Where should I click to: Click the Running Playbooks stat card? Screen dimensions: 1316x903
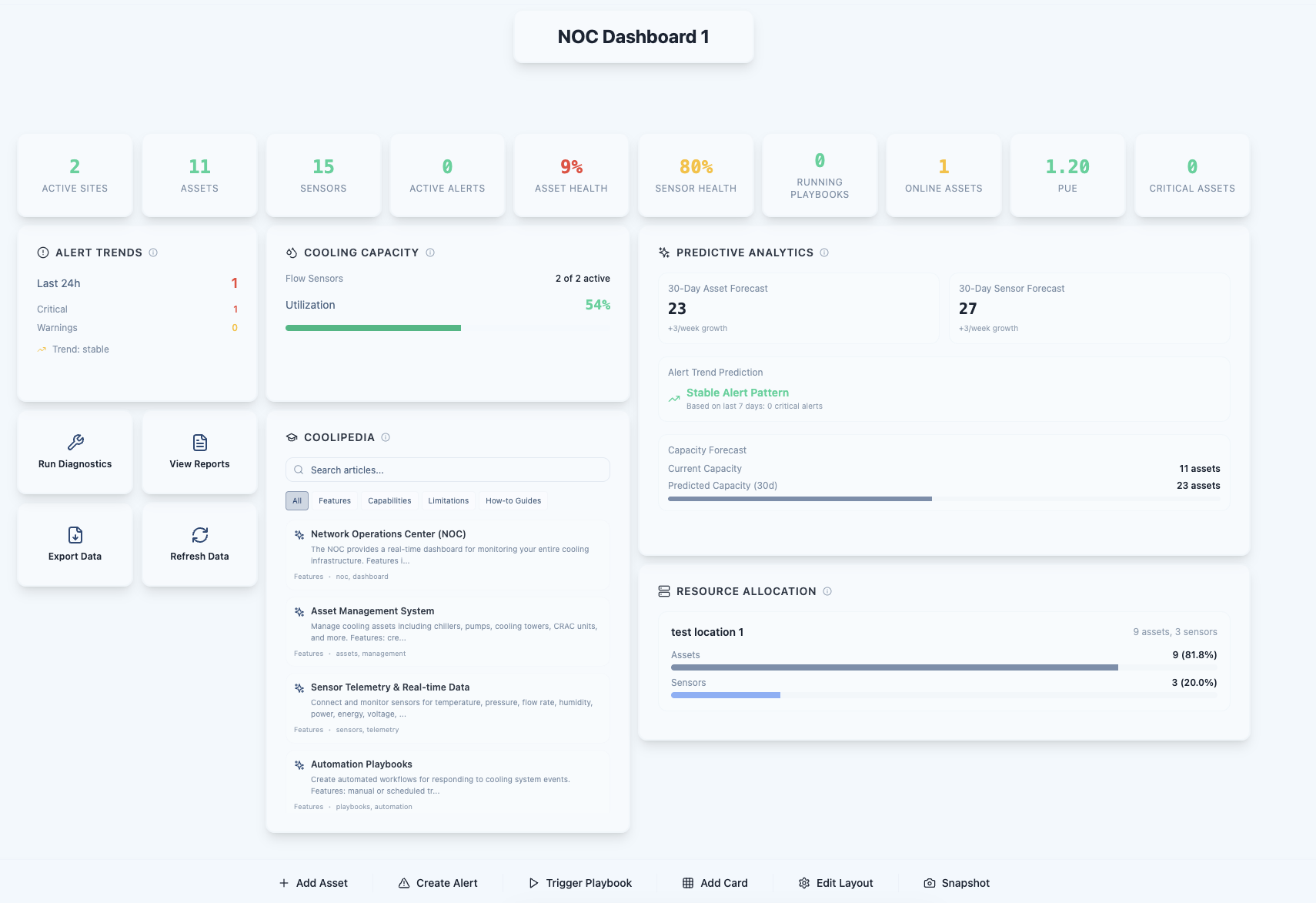pyautogui.click(x=820, y=176)
